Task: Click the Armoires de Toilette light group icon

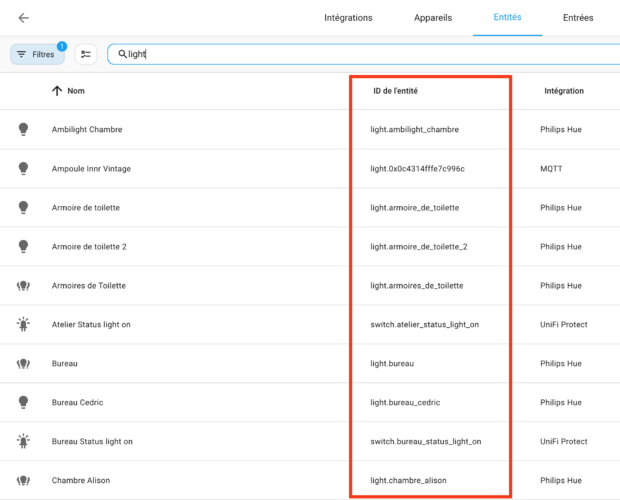Action: [x=23, y=285]
